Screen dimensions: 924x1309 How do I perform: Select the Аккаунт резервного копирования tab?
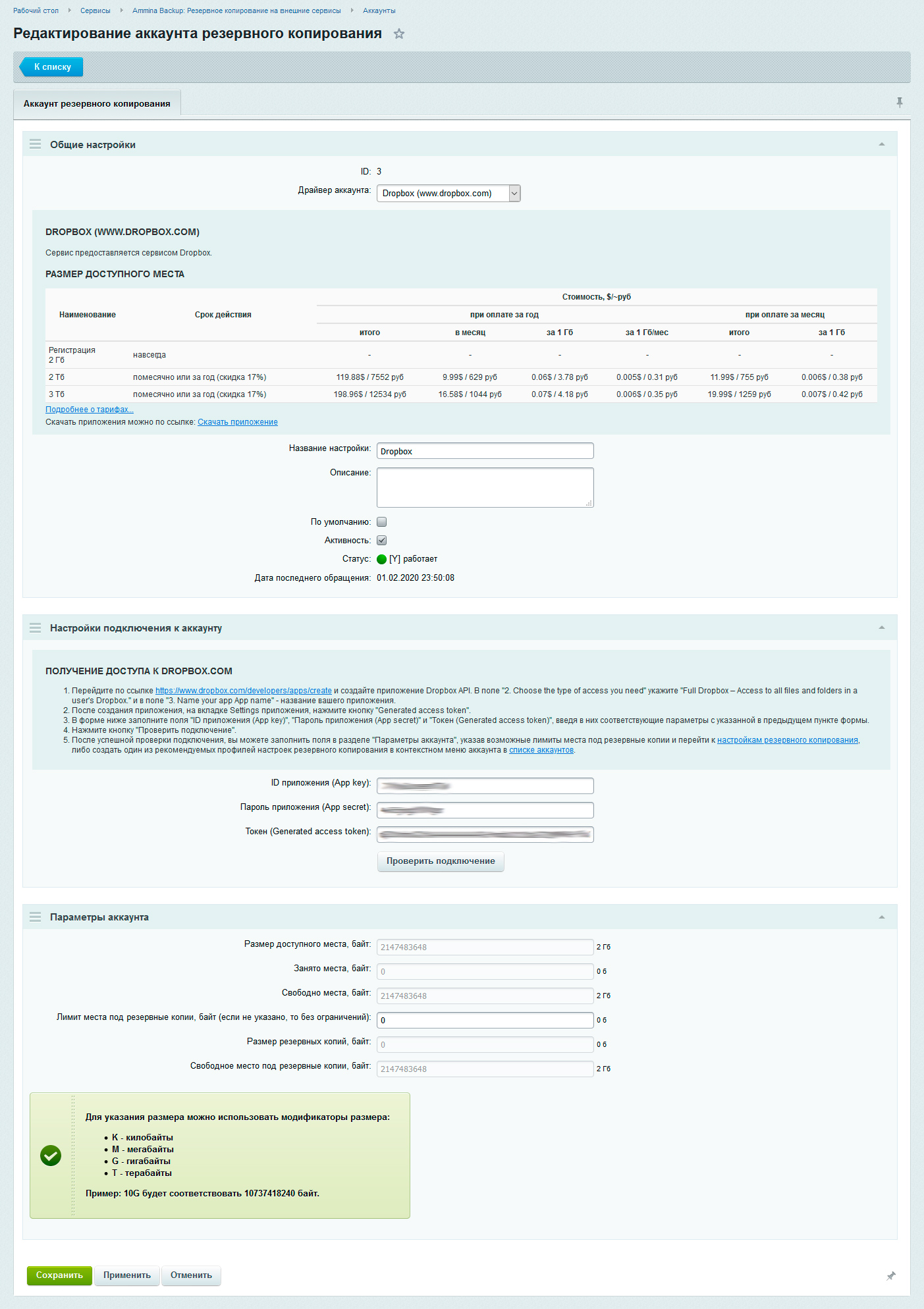tap(97, 103)
